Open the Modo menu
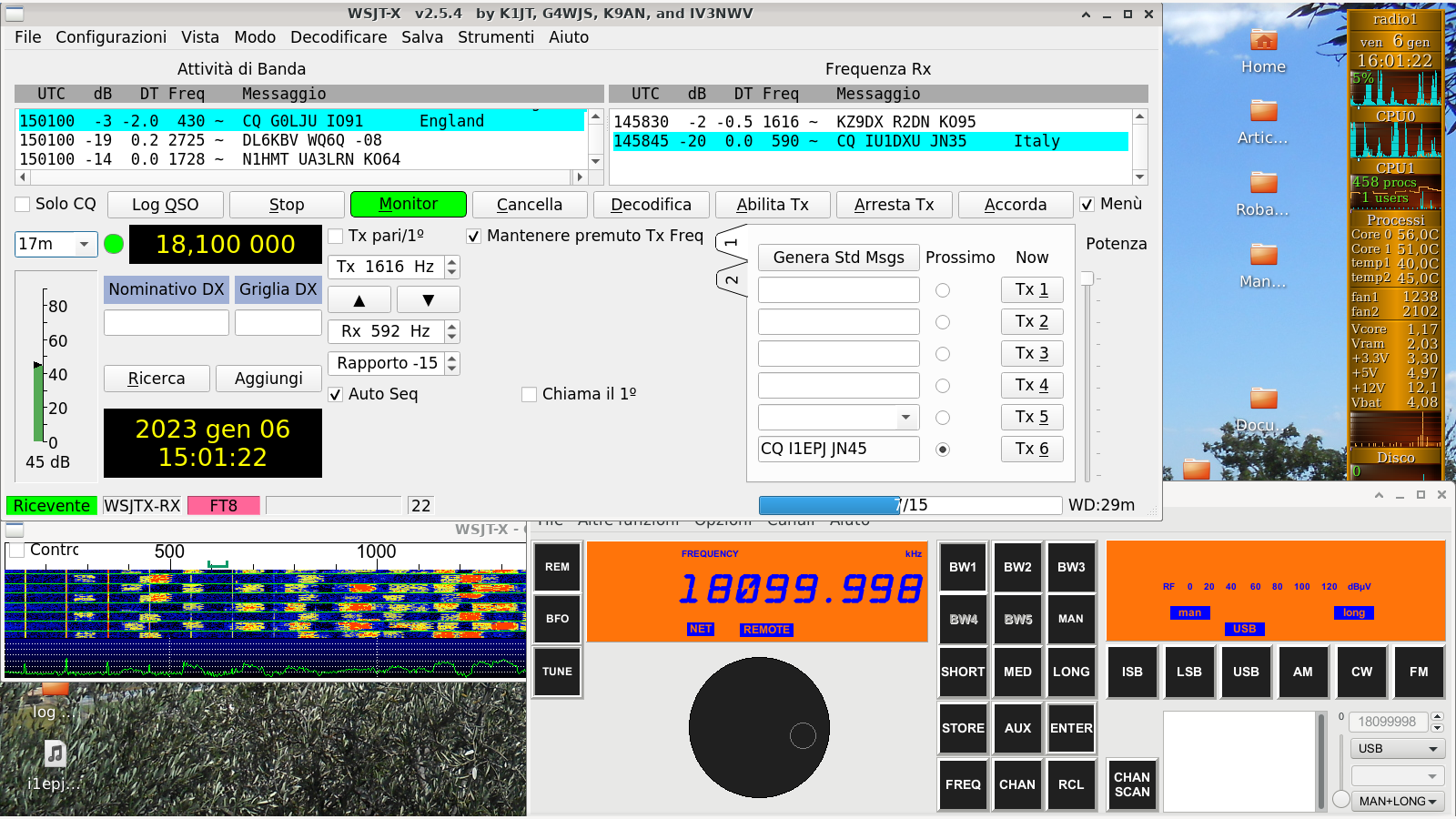 [255, 37]
